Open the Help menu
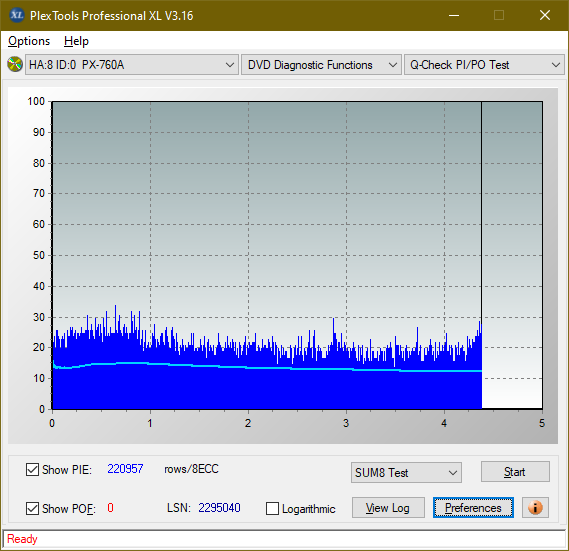 [76, 41]
